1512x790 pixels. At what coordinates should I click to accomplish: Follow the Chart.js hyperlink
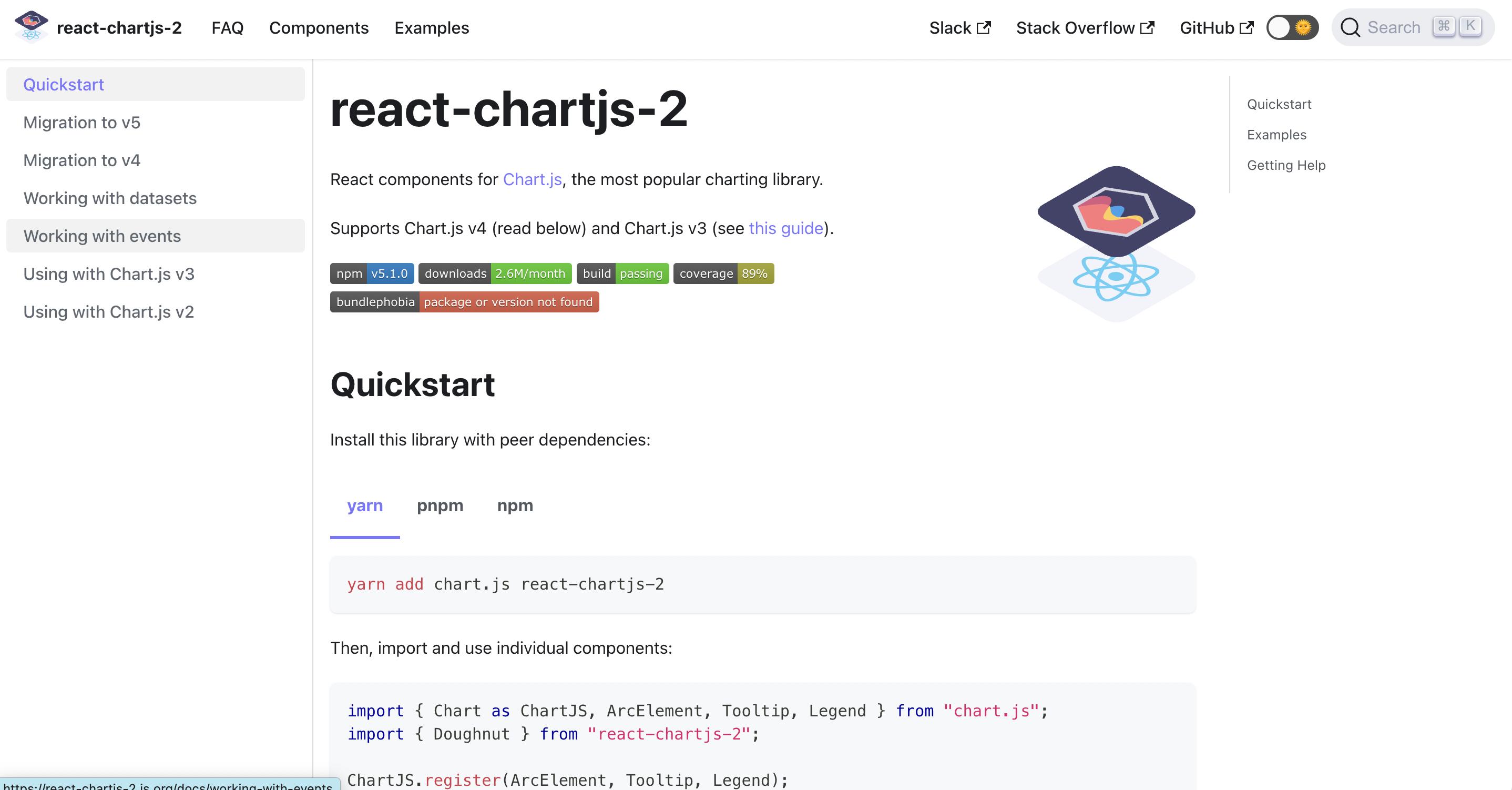533,179
